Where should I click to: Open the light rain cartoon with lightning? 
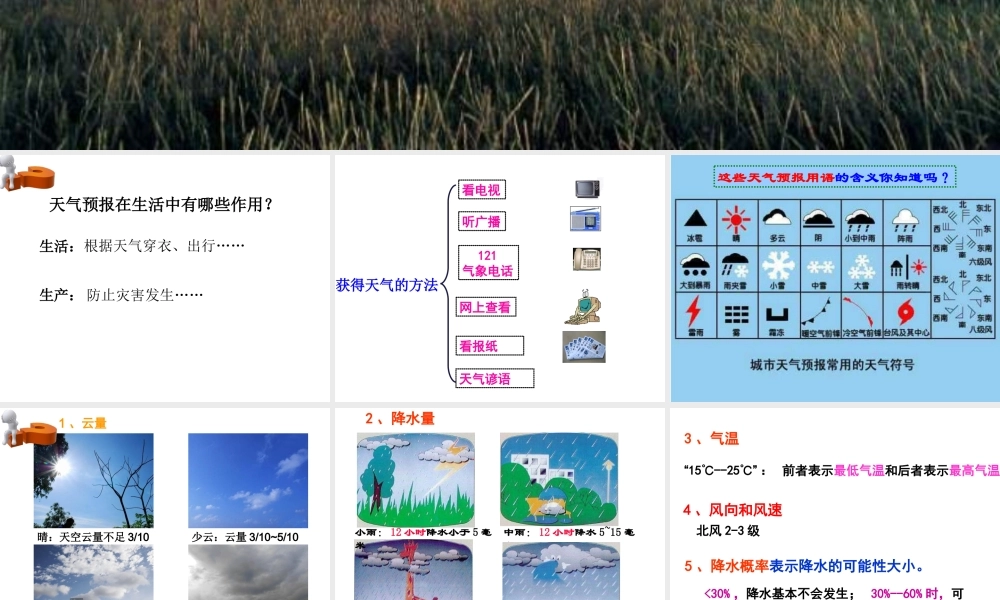(x=416, y=479)
